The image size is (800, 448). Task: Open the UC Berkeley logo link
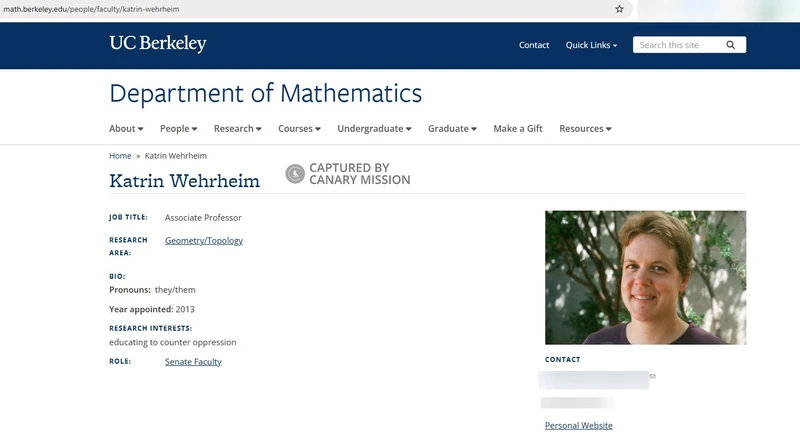pos(158,43)
